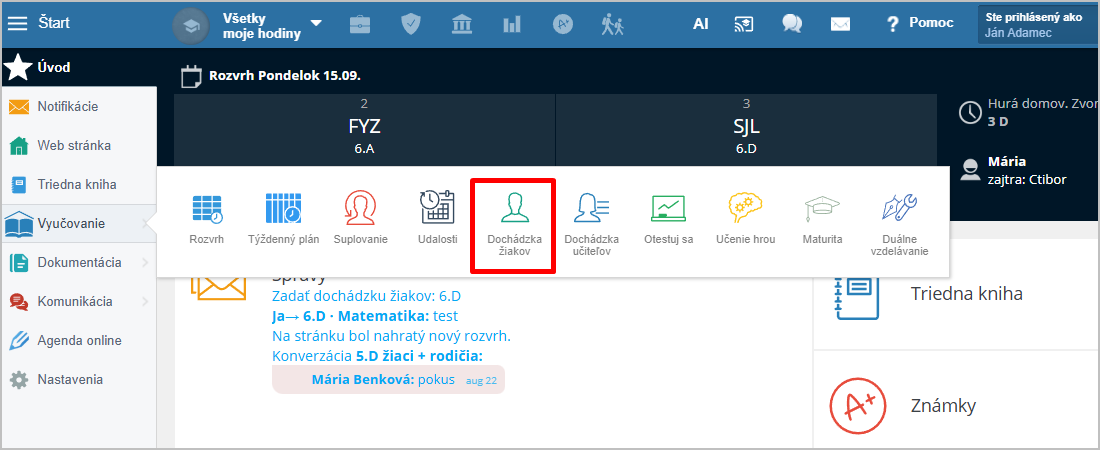Click the Zadať dochádzku žiakov: 6.D link
The width and height of the screenshot is (1100, 450).
tap(365, 296)
